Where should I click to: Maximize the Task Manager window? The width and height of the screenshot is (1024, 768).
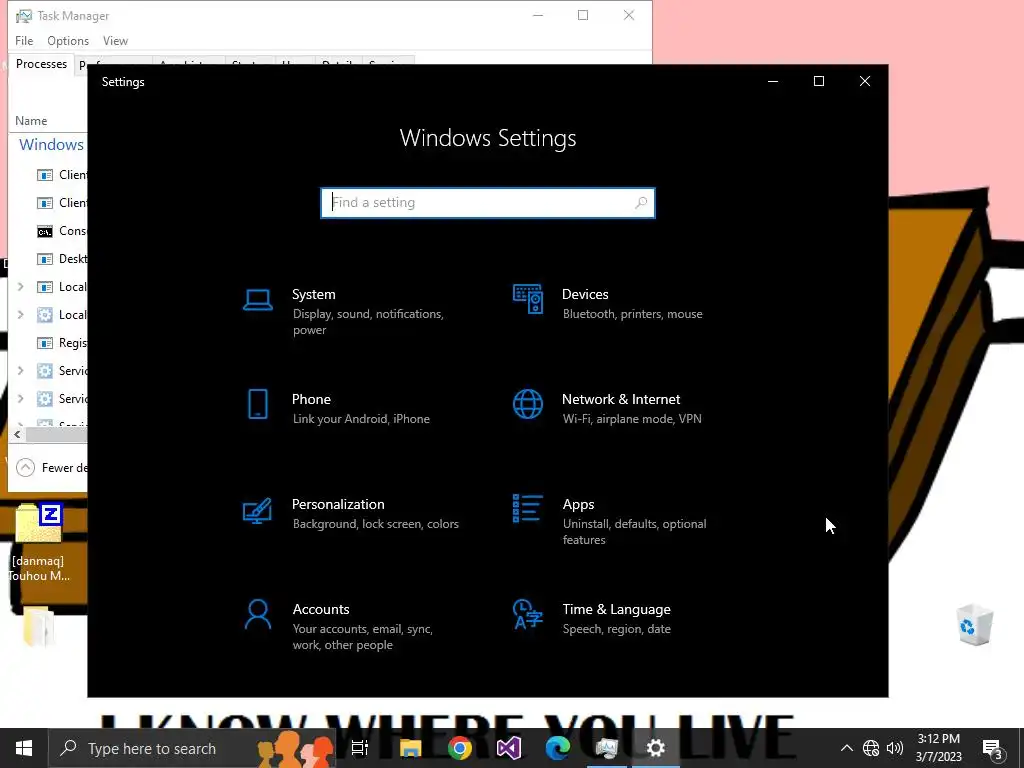click(x=583, y=15)
